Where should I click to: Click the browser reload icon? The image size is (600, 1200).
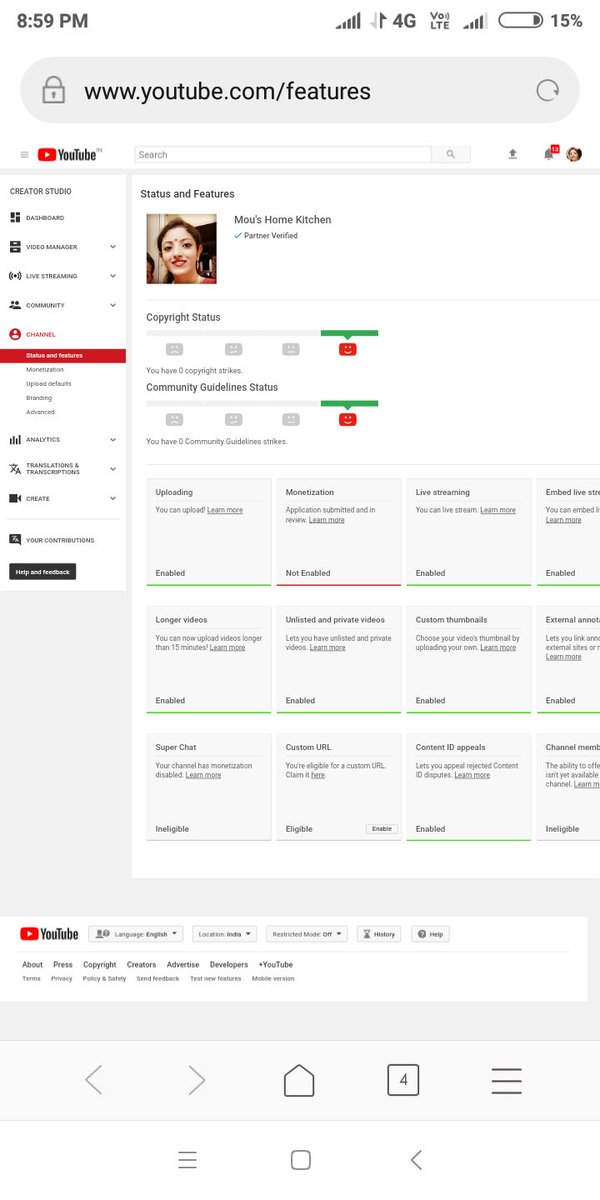click(547, 91)
